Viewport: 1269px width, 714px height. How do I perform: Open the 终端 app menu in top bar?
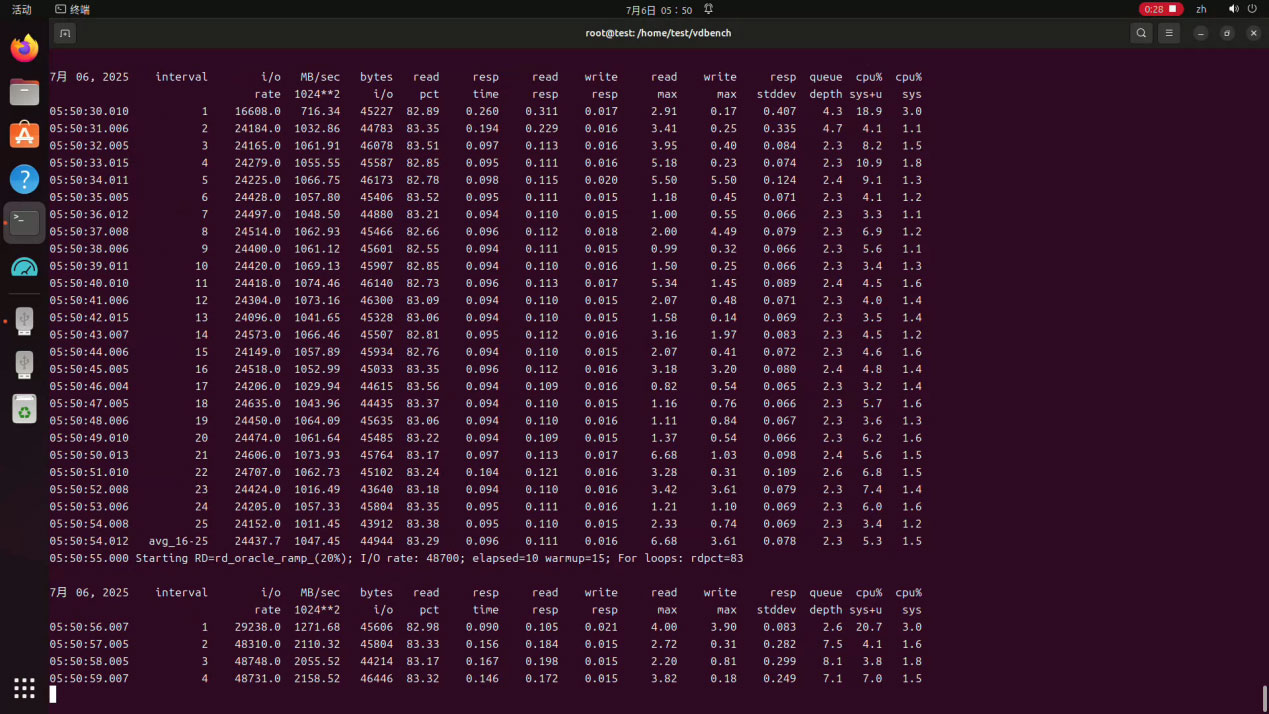click(72, 9)
